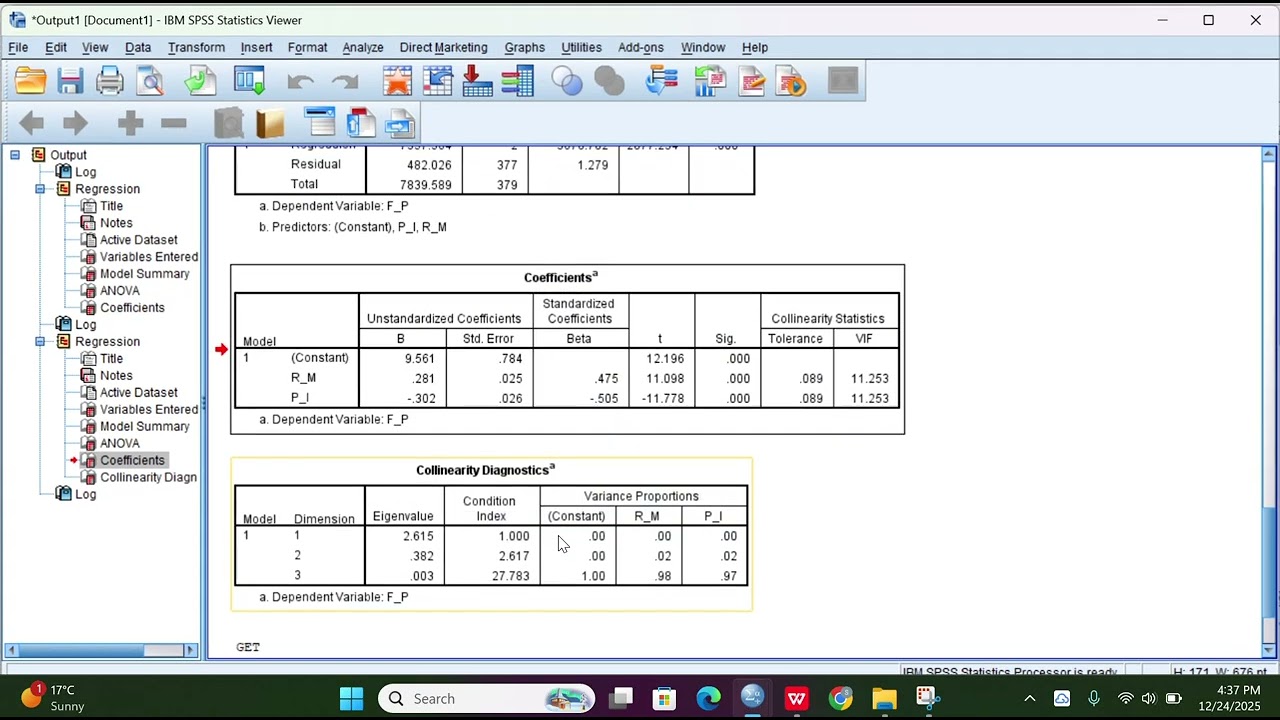Open Print Preview magnifier icon
This screenshot has height=720, width=1280.
pos(150,81)
